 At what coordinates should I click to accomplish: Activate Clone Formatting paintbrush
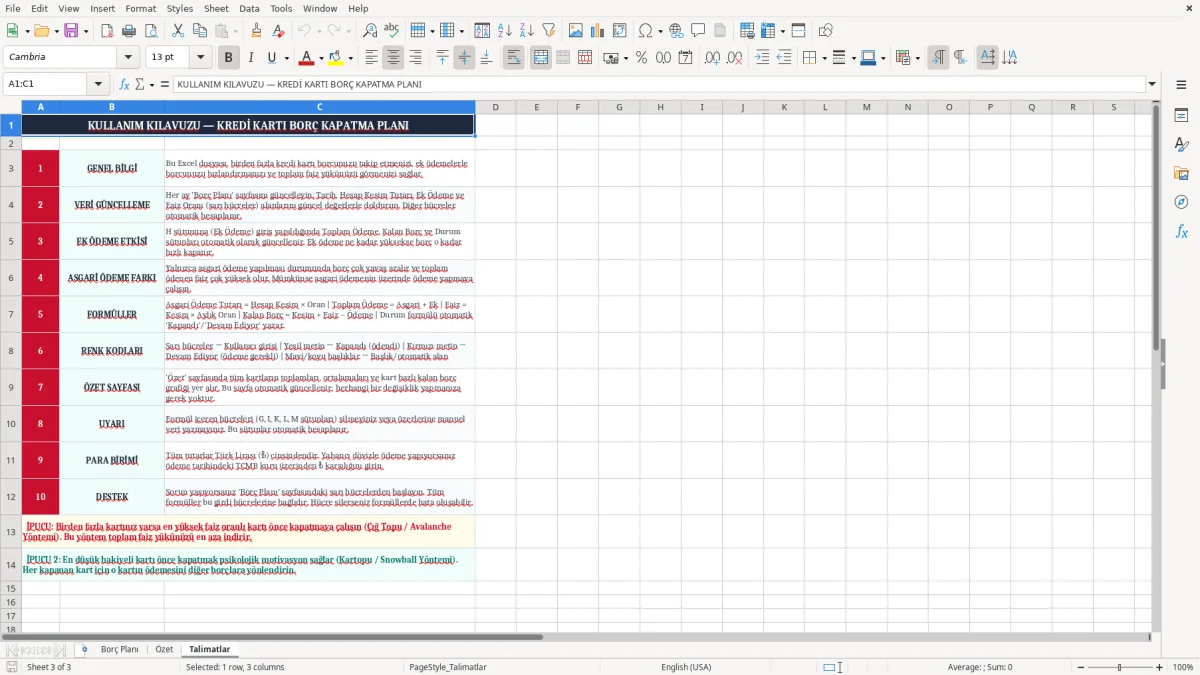point(256,31)
